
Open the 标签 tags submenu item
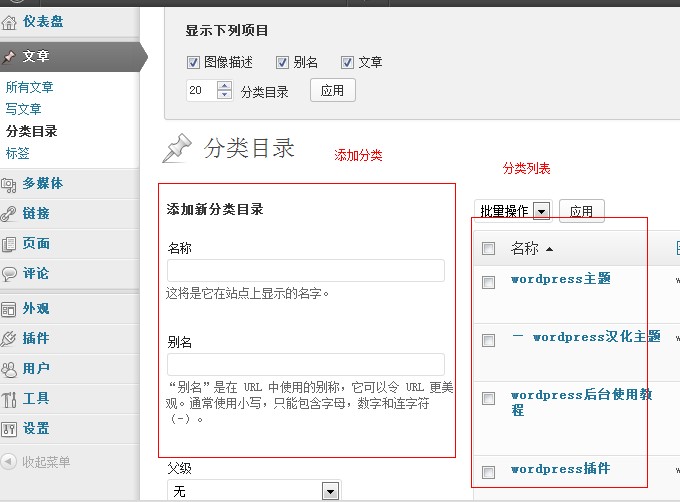(x=18, y=153)
